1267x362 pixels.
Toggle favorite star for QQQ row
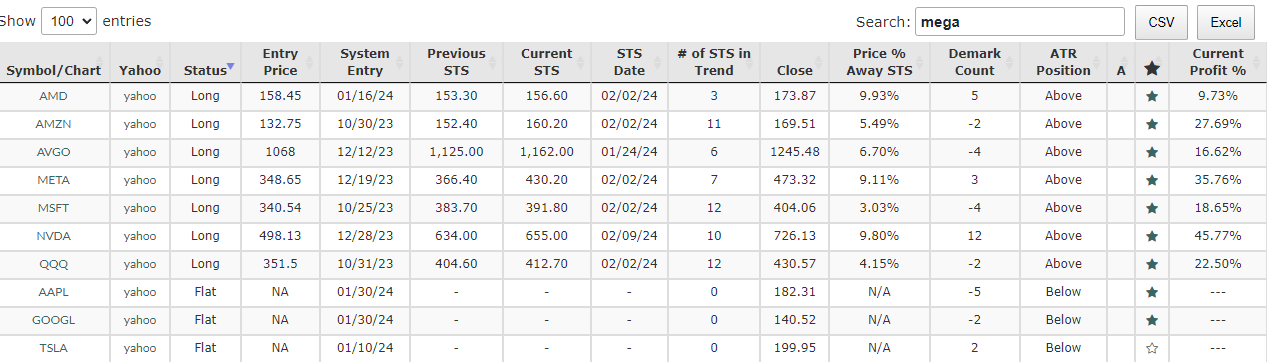click(x=1152, y=264)
